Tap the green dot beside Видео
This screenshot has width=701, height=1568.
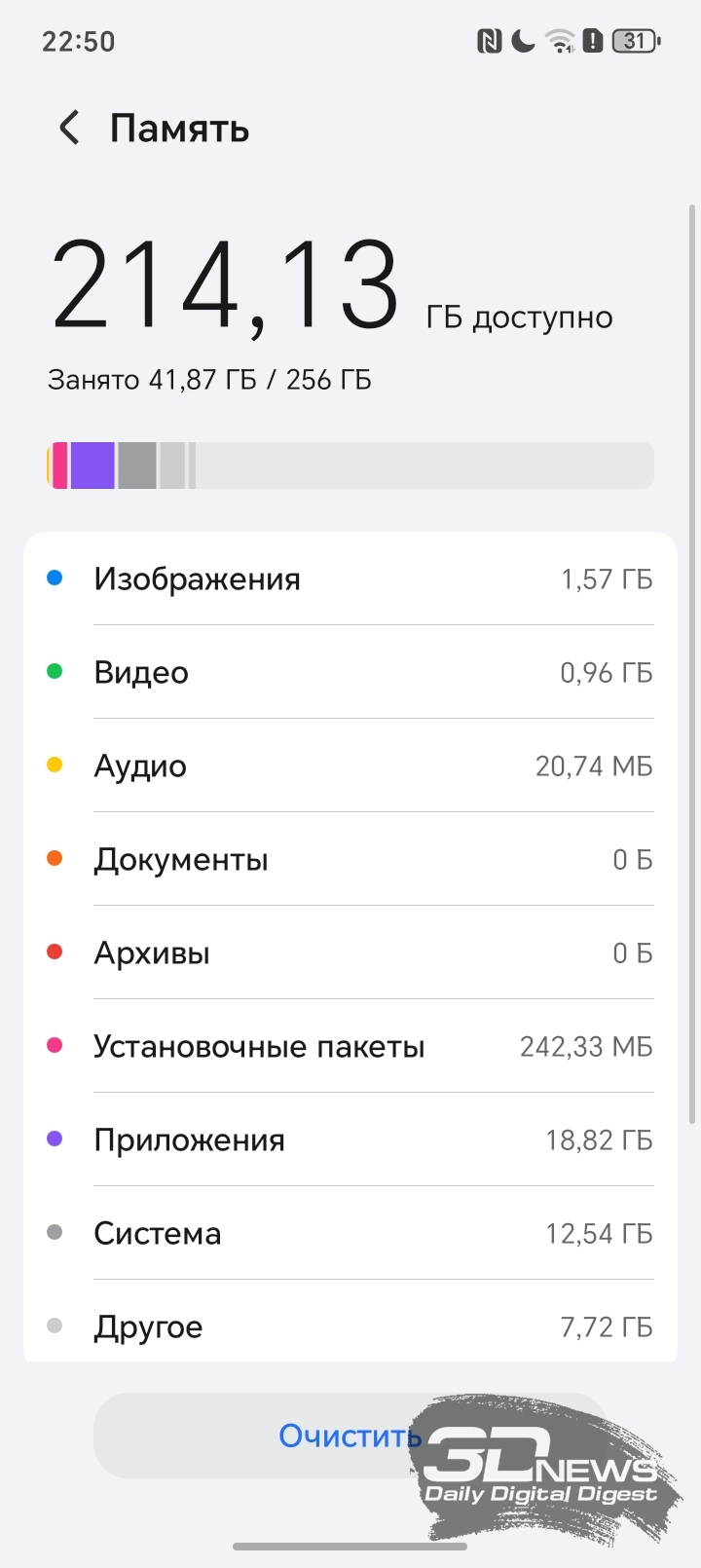(x=55, y=672)
